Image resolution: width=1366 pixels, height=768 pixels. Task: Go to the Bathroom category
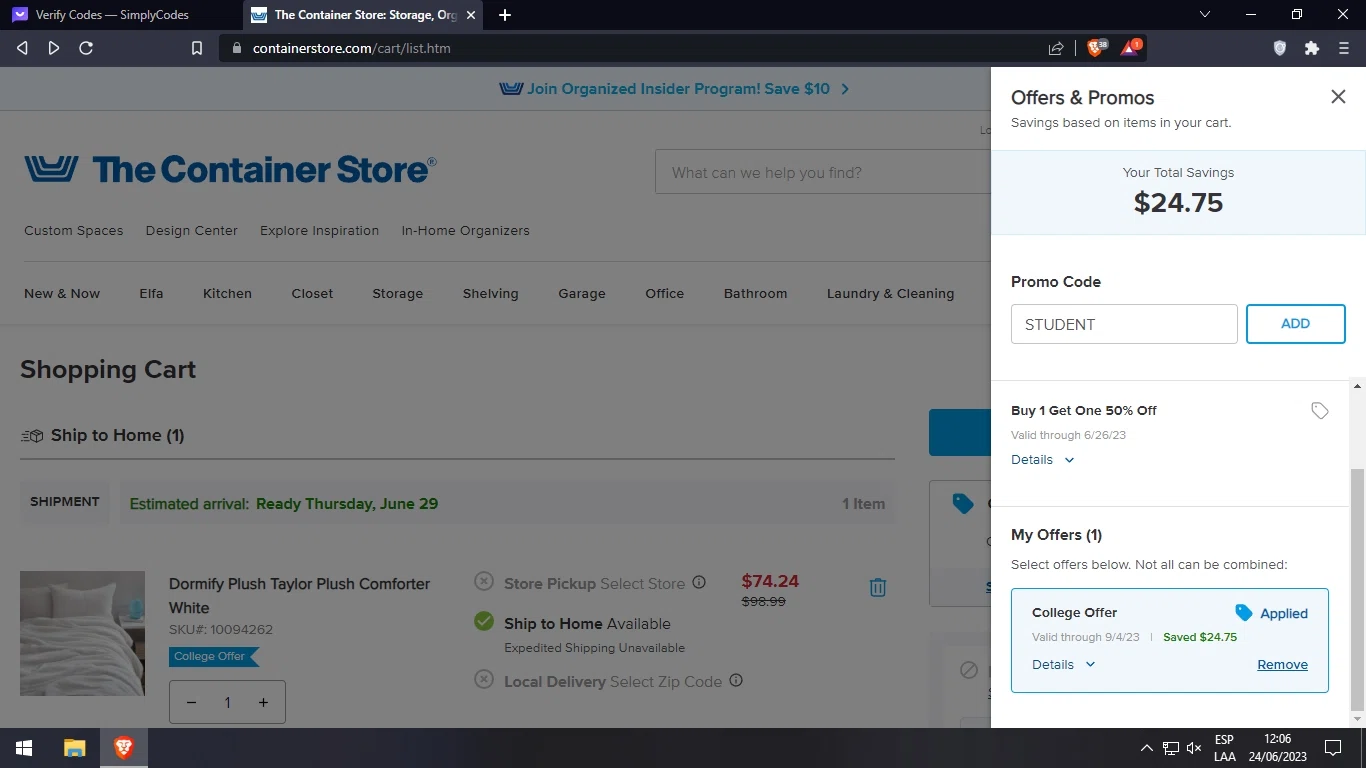pos(756,293)
